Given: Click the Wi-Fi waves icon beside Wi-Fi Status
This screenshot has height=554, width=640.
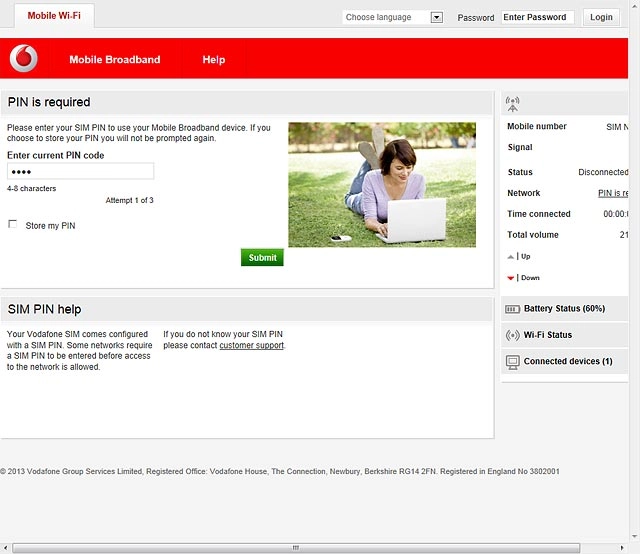Looking at the screenshot, I should [x=512, y=335].
